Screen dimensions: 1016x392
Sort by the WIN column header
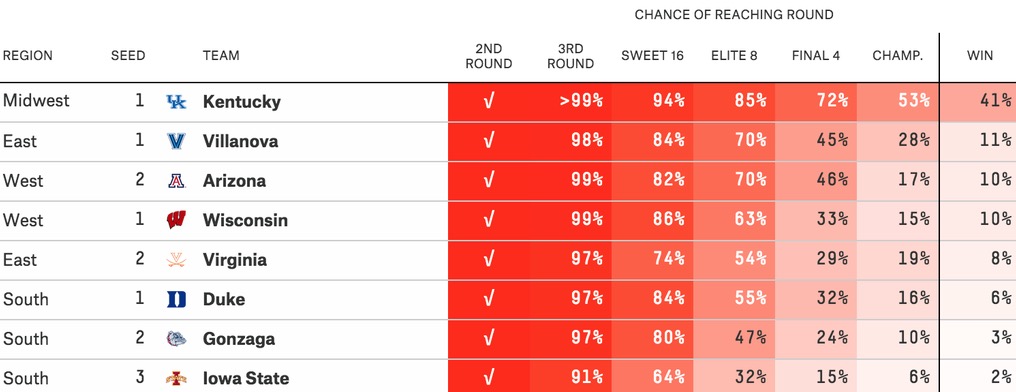(x=980, y=56)
